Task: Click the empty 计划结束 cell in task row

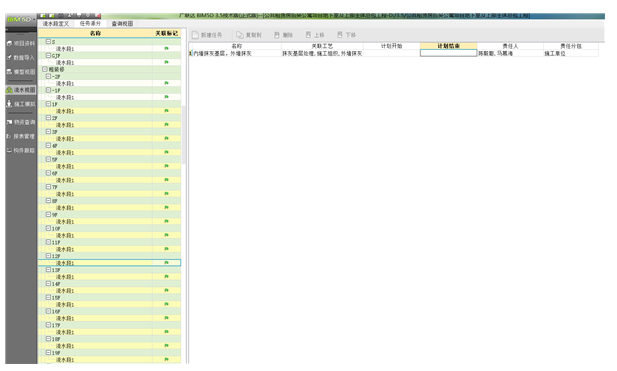Action: click(449, 53)
